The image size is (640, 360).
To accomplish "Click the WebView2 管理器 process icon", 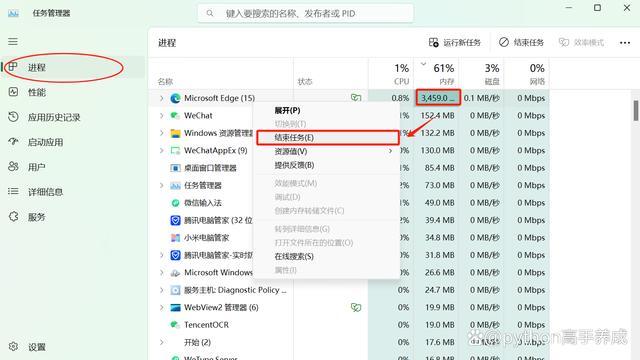I will (x=175, y=307).
